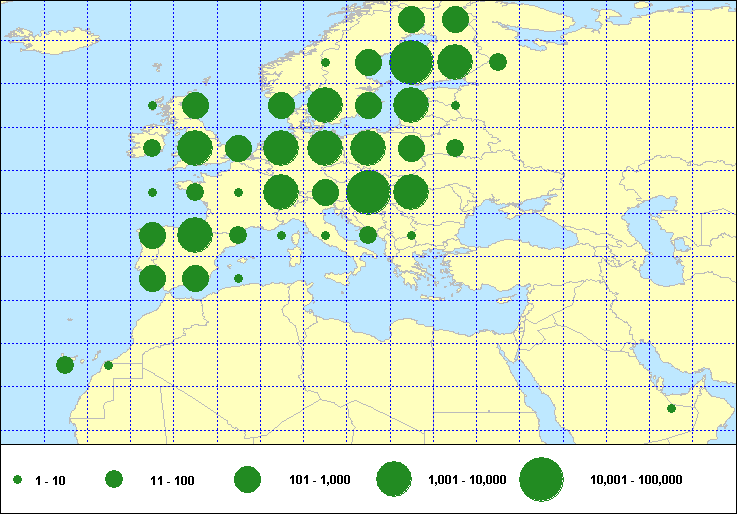This screenshot has width=737, height=514.
Task: Click the 11 - 100 legend circle
Action: point(114,480)
